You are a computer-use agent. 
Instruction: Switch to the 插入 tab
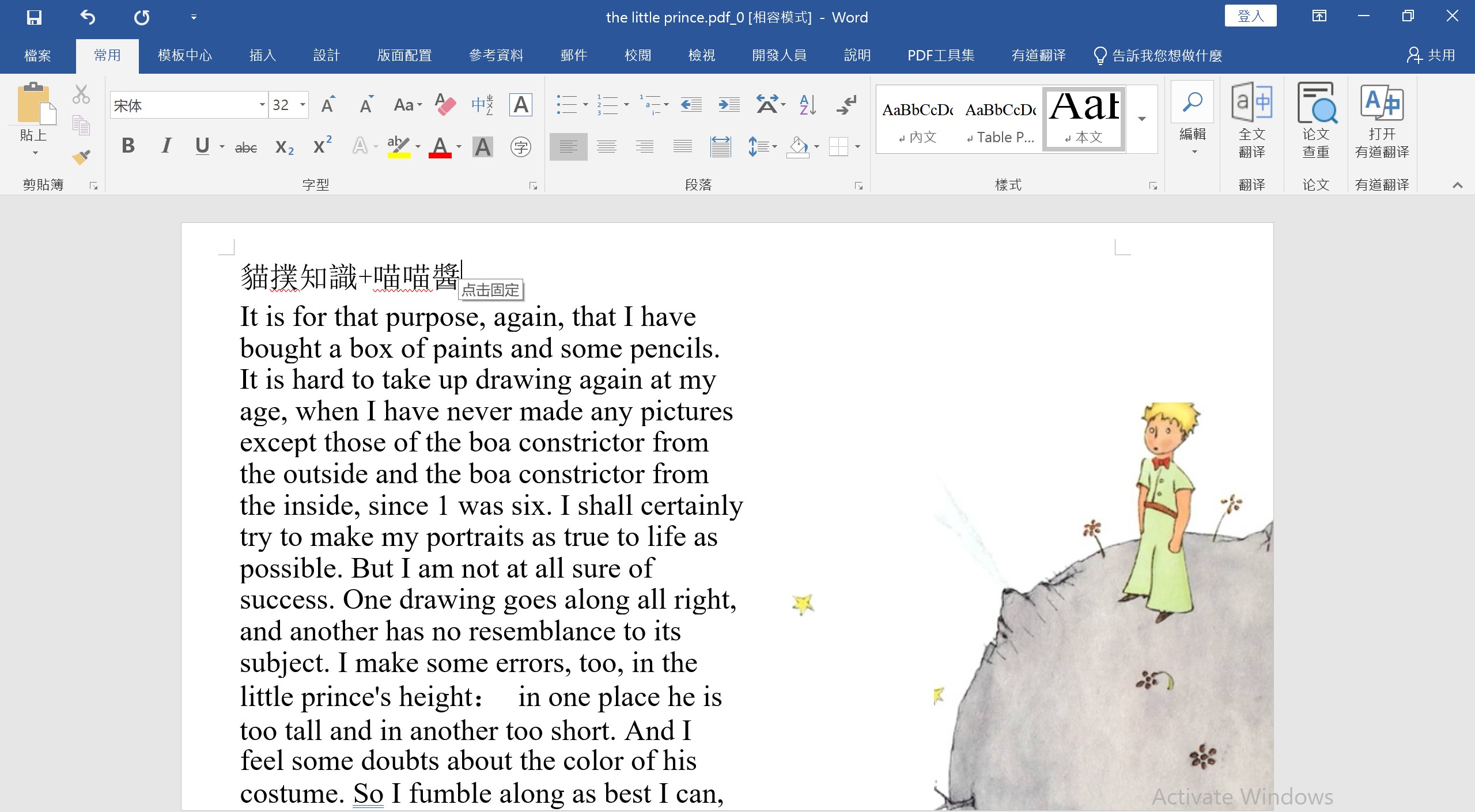pyautogui.click(x=263, y=55)
